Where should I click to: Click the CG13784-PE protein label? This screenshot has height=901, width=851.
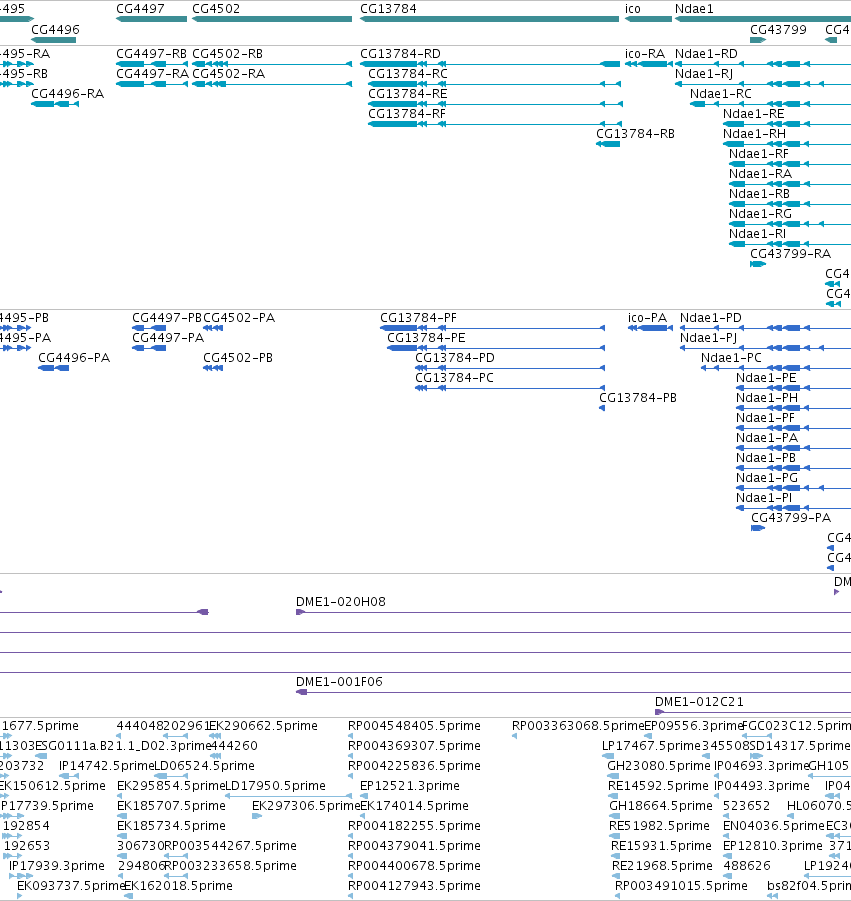click(x=426, y=337)
